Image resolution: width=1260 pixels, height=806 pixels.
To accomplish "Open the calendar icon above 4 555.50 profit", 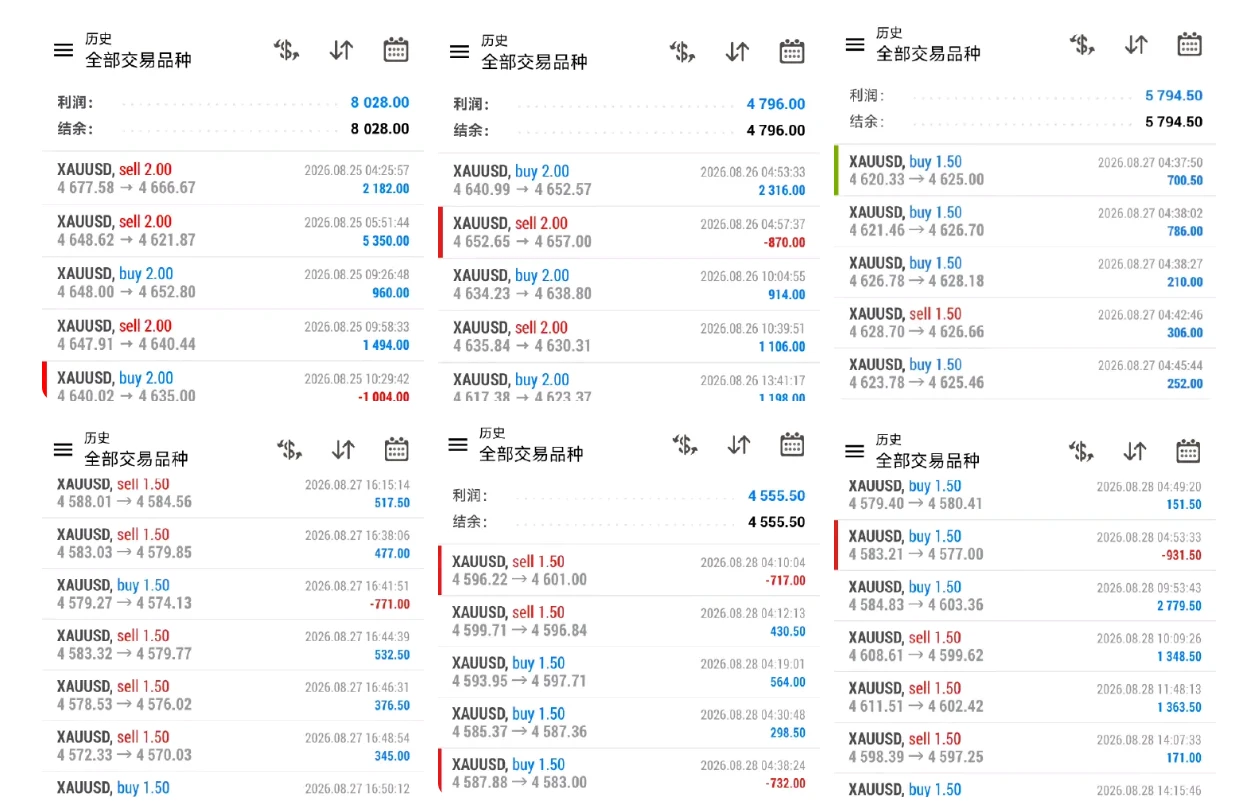I will 792,444.
